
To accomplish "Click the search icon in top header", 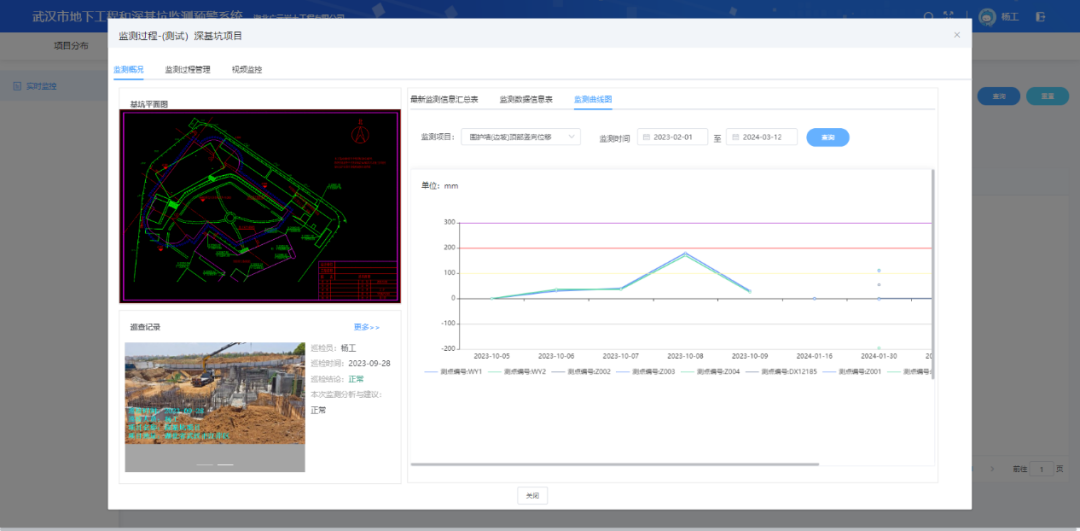I will tap(929, 17).
